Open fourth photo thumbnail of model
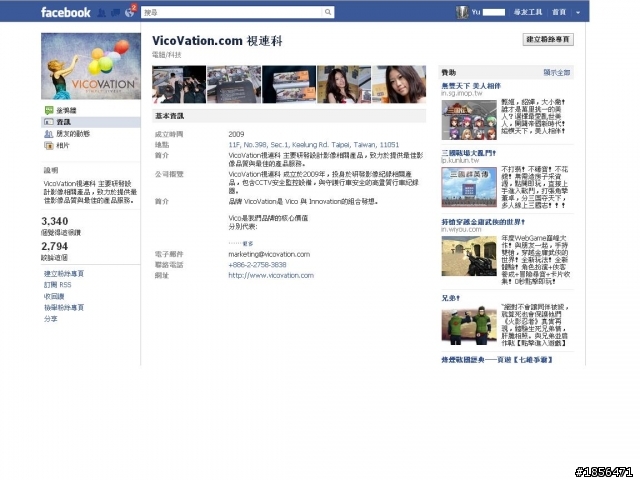The height and width of the screenshot is (480, 640). point(344,84)
